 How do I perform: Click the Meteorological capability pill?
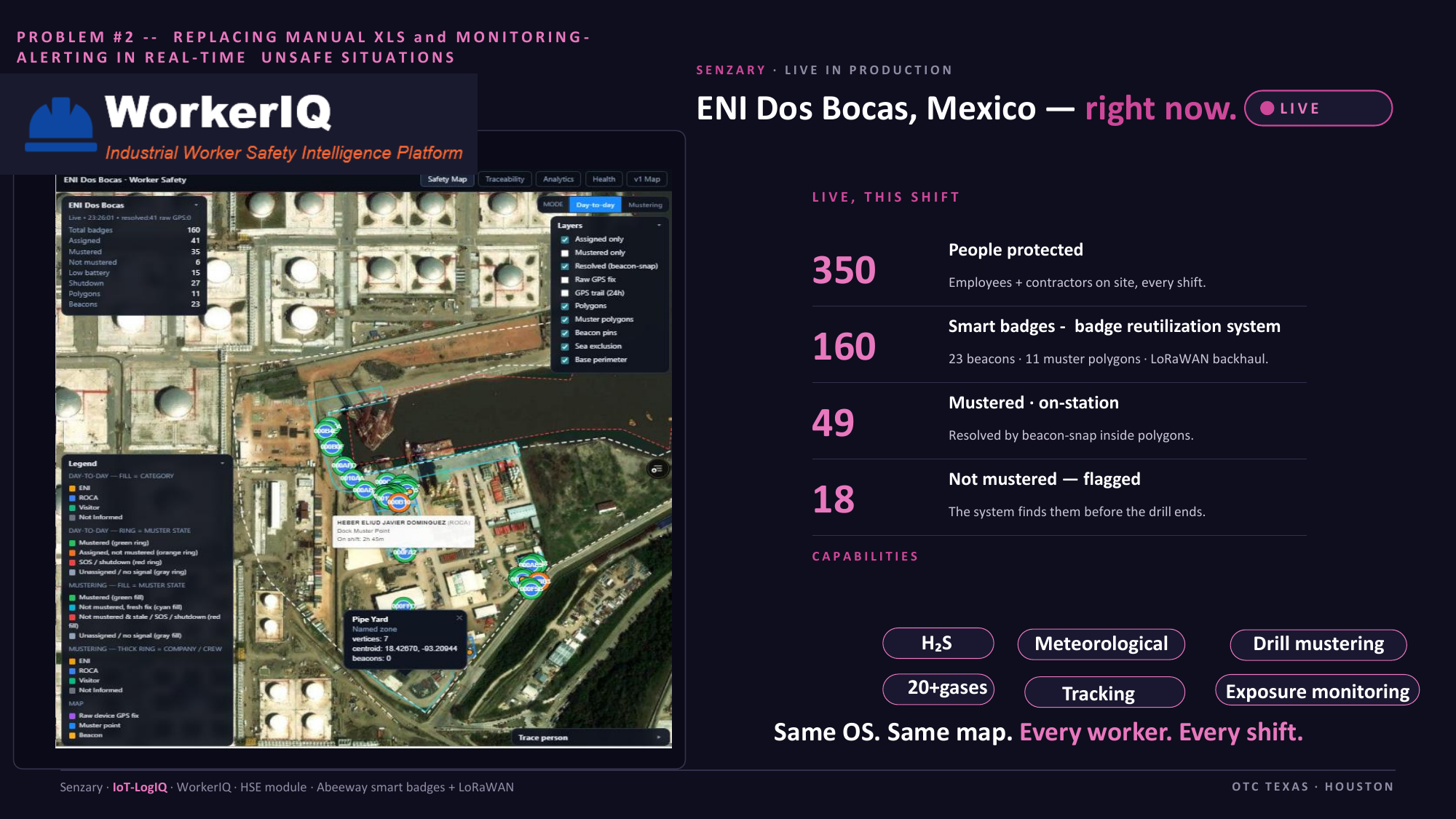tap(1101, 644)
